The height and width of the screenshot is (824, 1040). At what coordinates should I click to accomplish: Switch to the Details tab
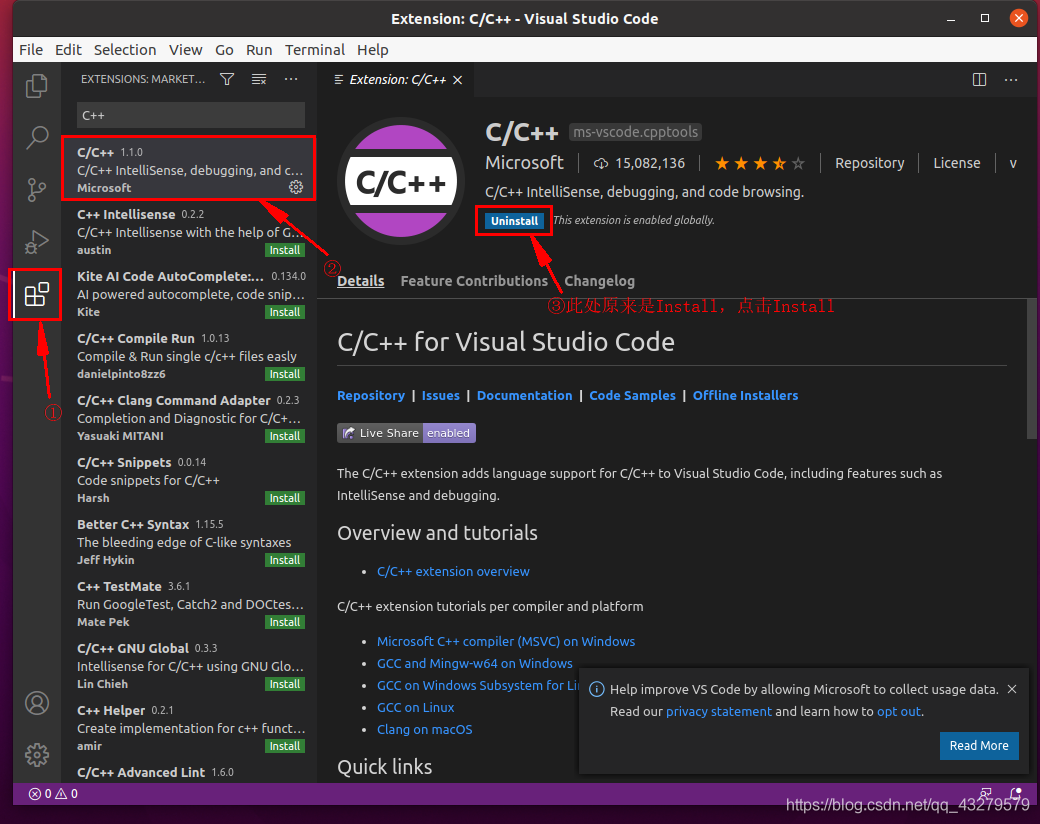coord(360,281)
